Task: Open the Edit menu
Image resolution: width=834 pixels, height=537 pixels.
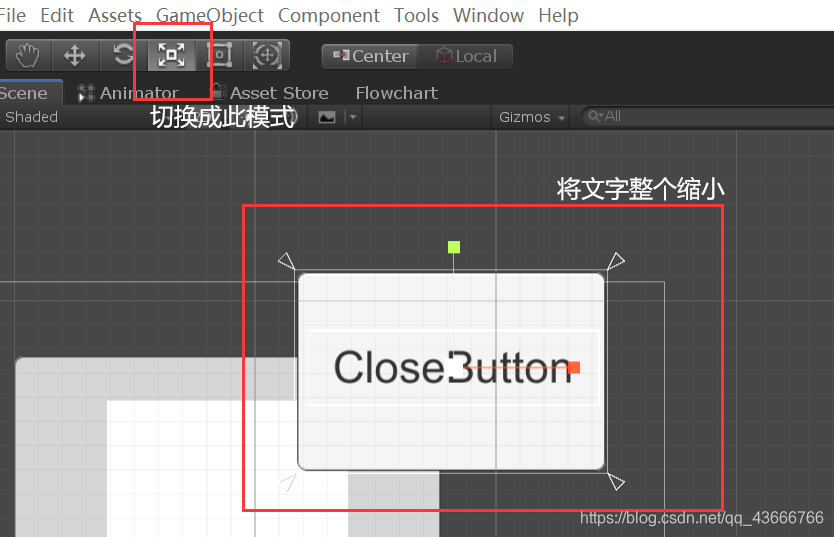Action: [x=57, y=15]
